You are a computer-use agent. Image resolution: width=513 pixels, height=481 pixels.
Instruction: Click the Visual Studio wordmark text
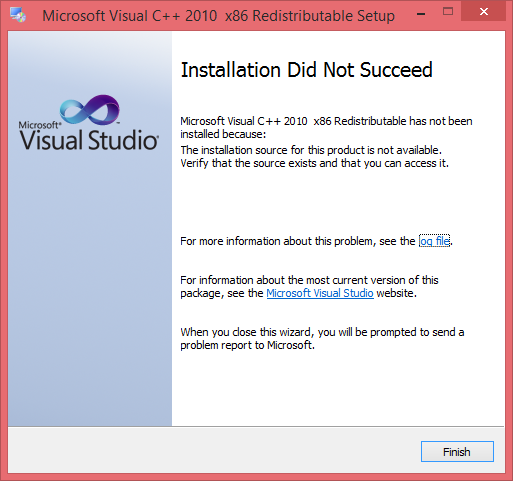point(89,140)
